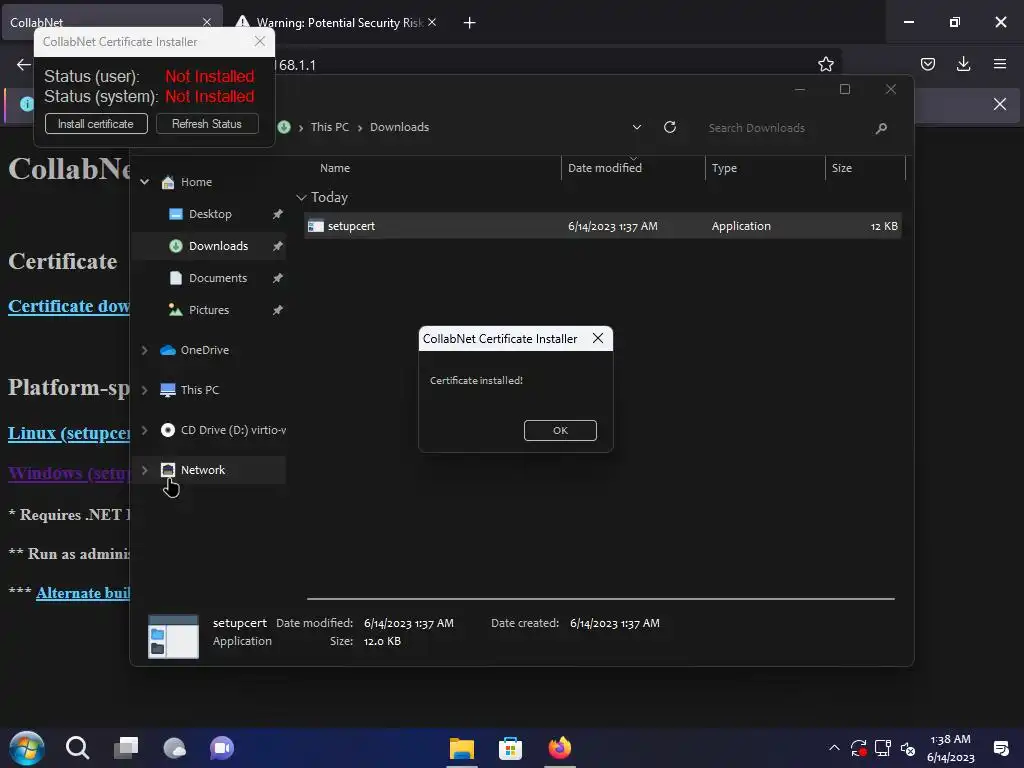Click the Install certificate button
Viewport: 1024px width, 768px height.
(96, 123)
